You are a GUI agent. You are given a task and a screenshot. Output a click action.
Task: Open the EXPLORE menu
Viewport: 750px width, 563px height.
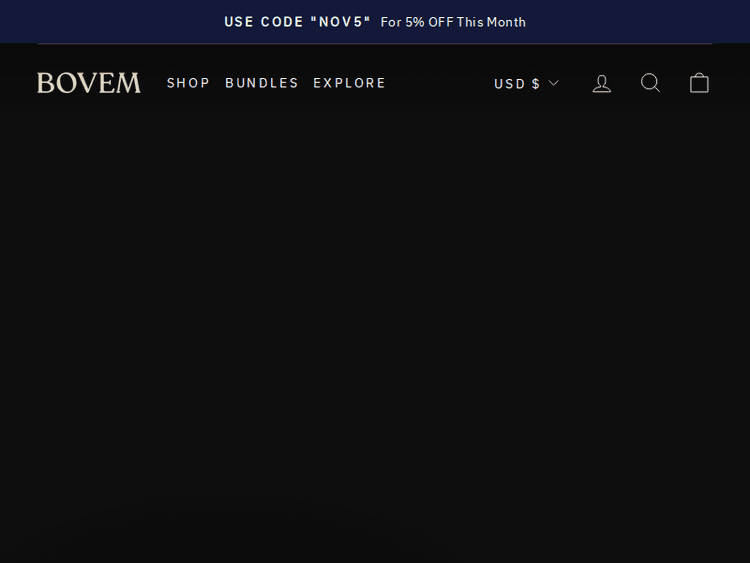(349, 83)
